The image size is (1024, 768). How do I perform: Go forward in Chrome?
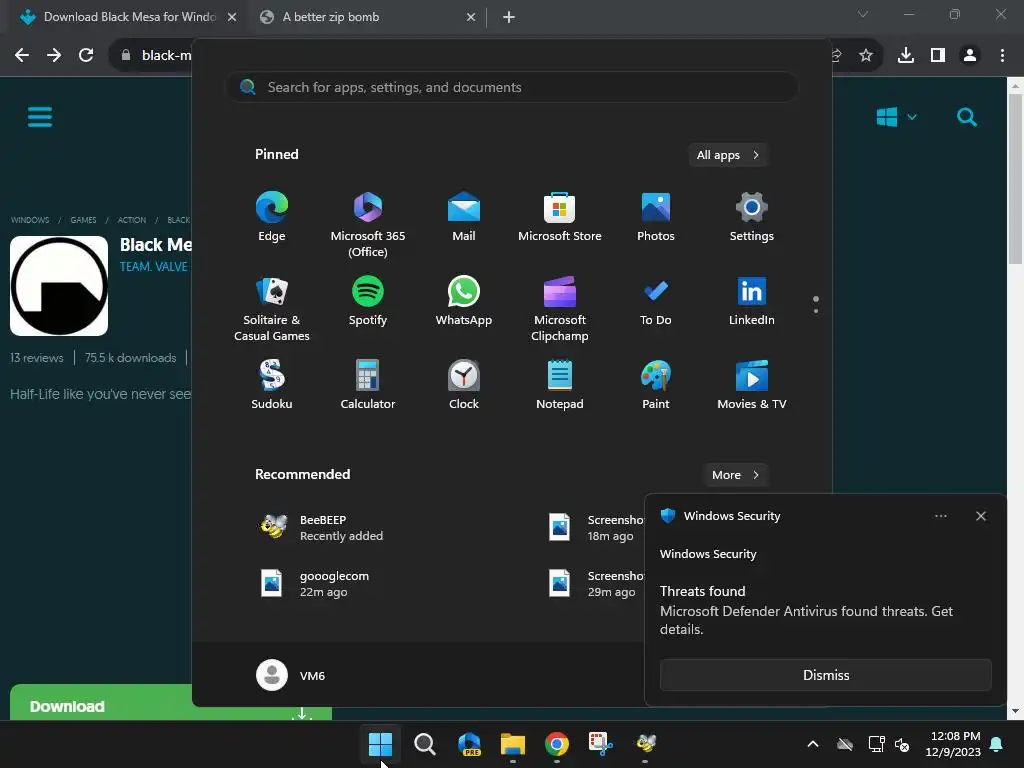click(54, 56)
